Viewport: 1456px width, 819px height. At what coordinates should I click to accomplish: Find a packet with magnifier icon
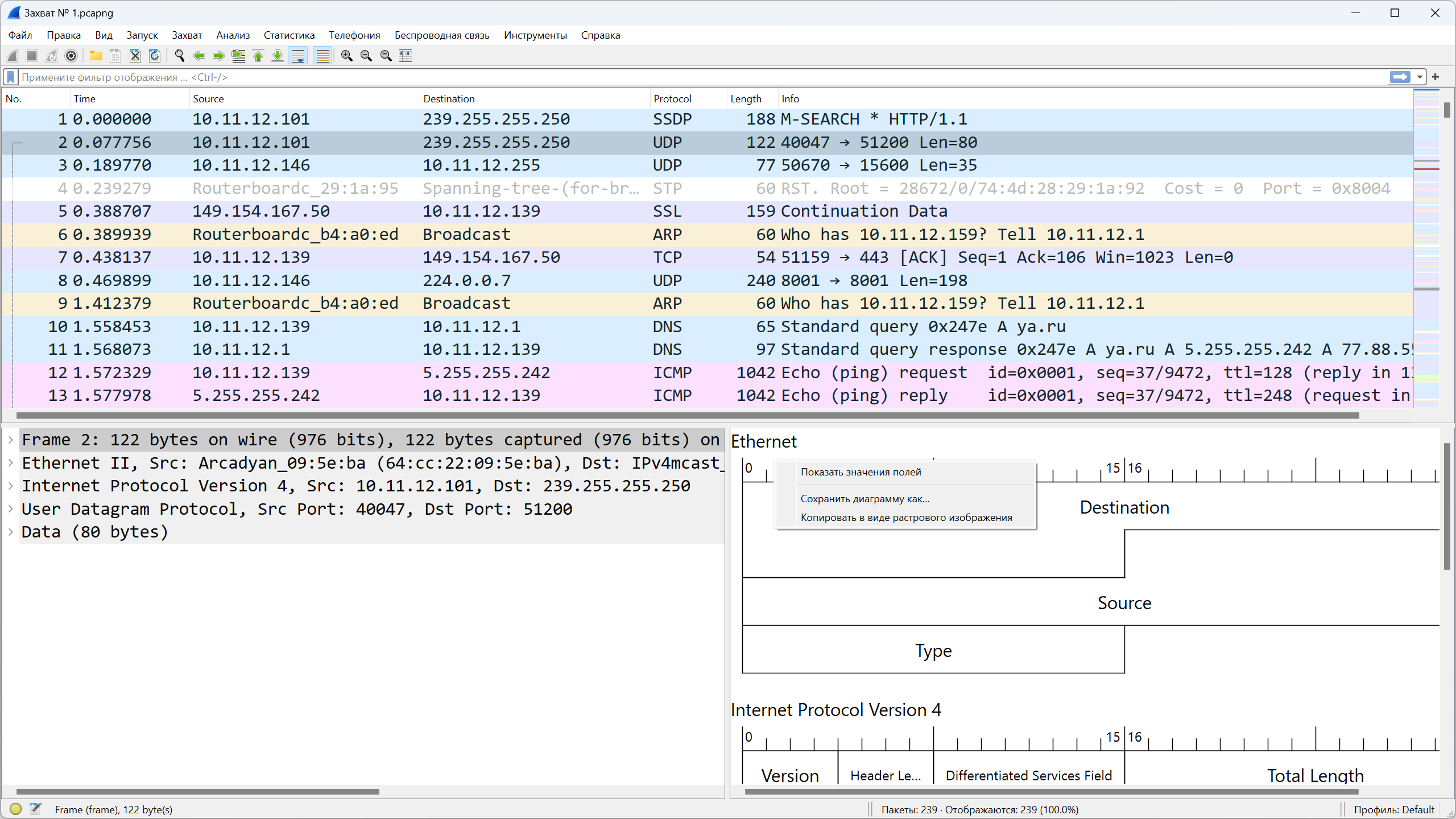tap(180, 56)
